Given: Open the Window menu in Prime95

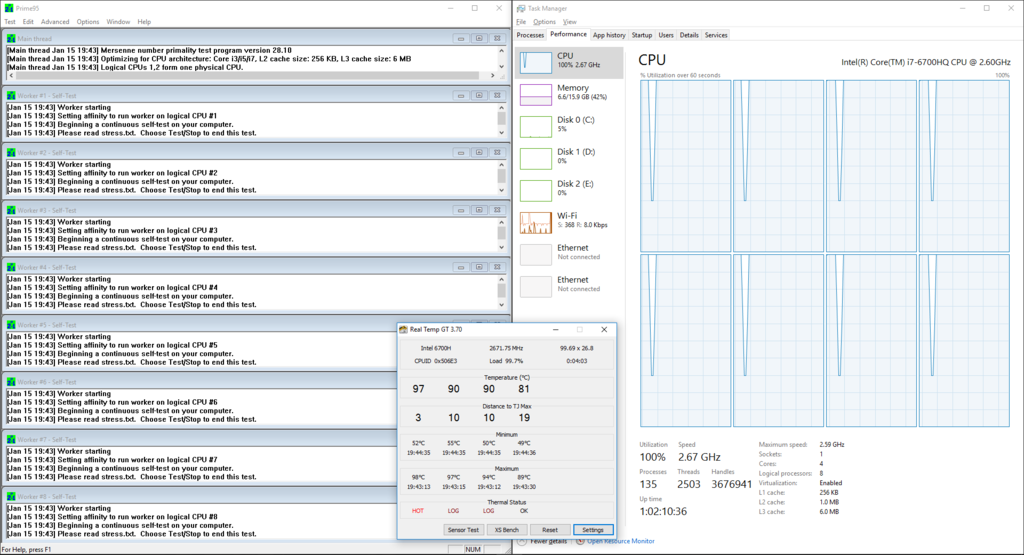Looking at the screenshot, I should [x=118, y=22].
